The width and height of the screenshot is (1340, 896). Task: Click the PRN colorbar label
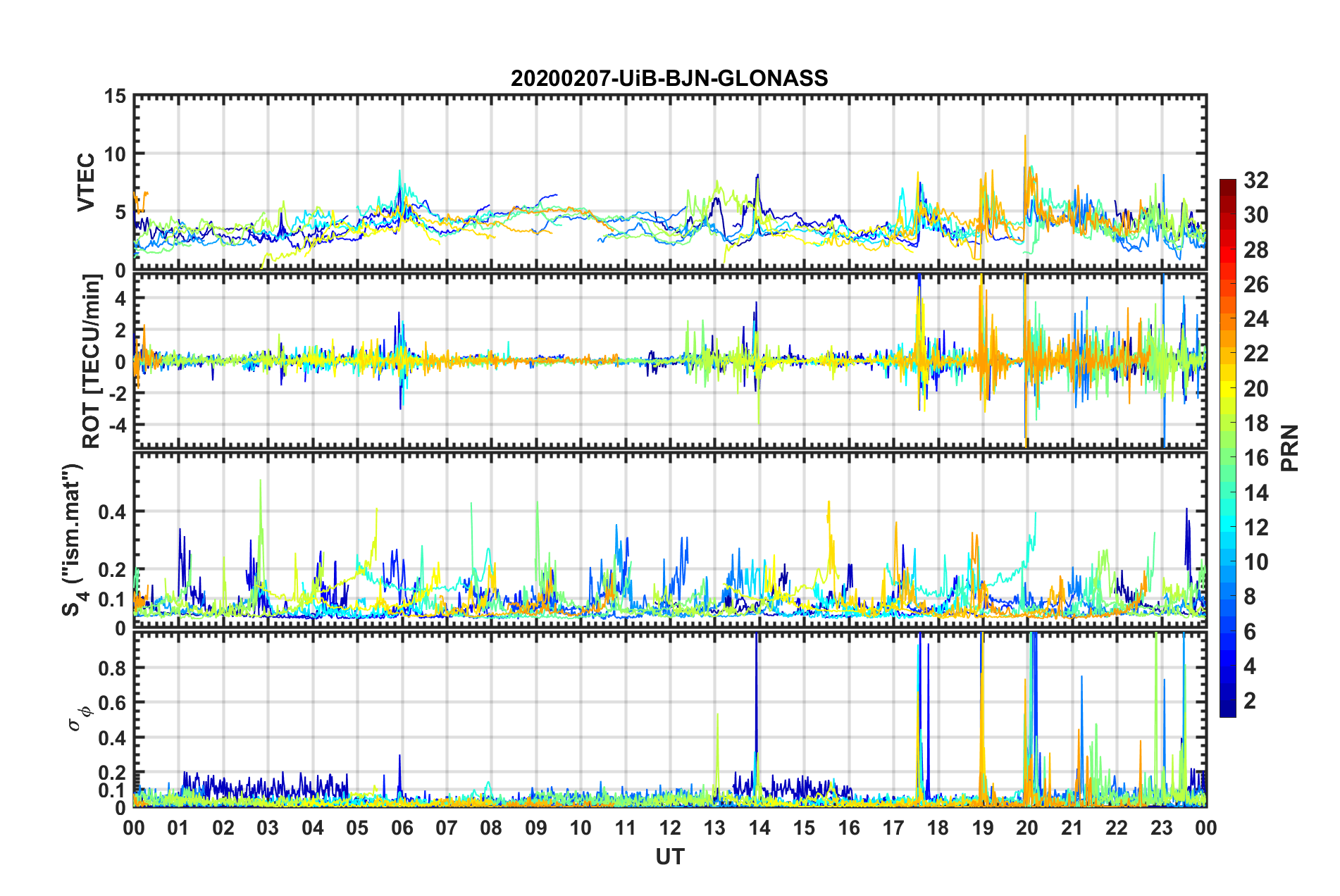(1290, 448)
